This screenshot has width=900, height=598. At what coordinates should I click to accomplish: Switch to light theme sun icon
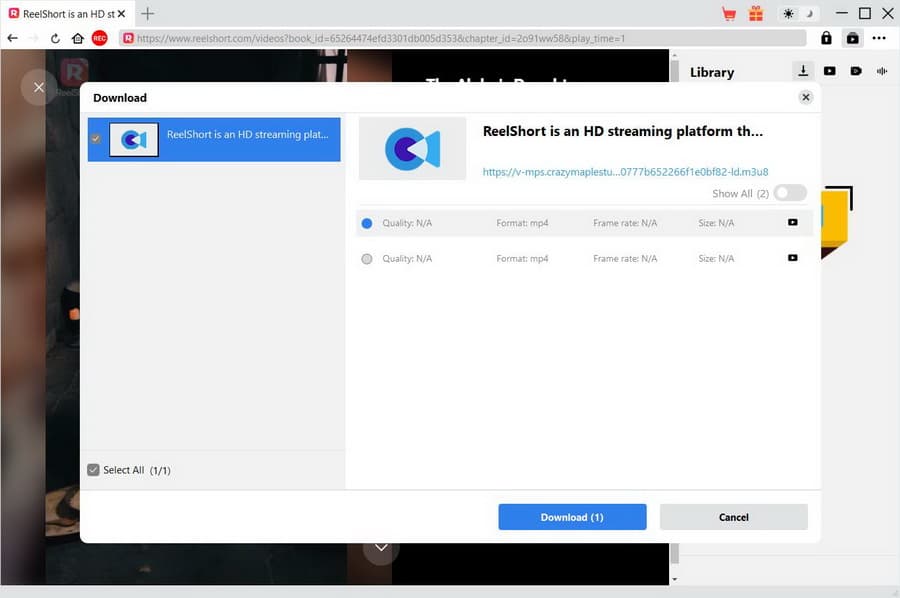[789, 14]
